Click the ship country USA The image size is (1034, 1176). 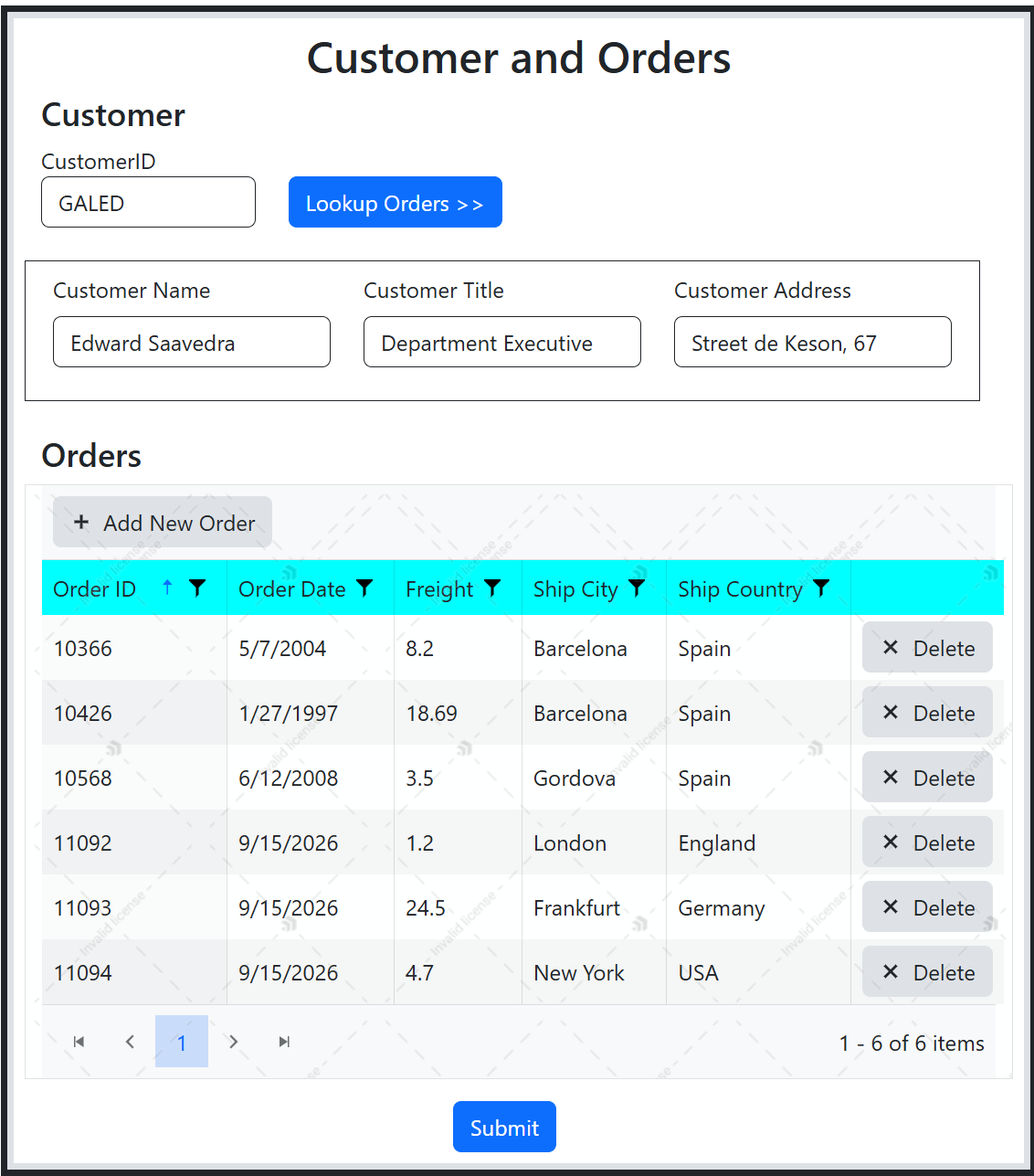click(699, 973)
